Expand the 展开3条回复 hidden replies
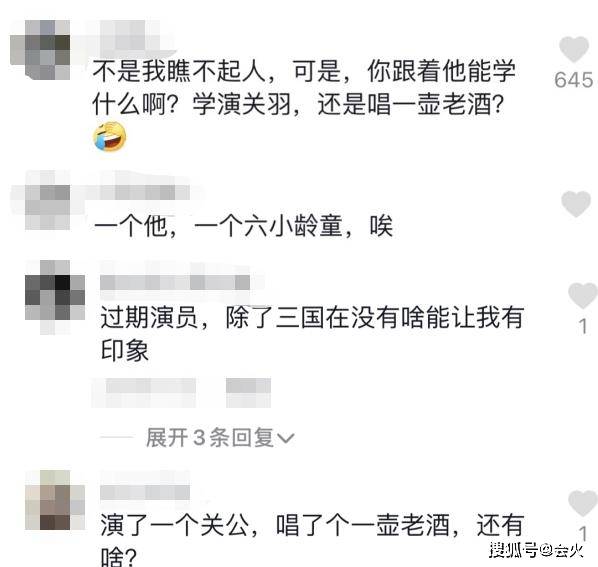This screenshot has height=567, width=598. (x=220, y=437)
